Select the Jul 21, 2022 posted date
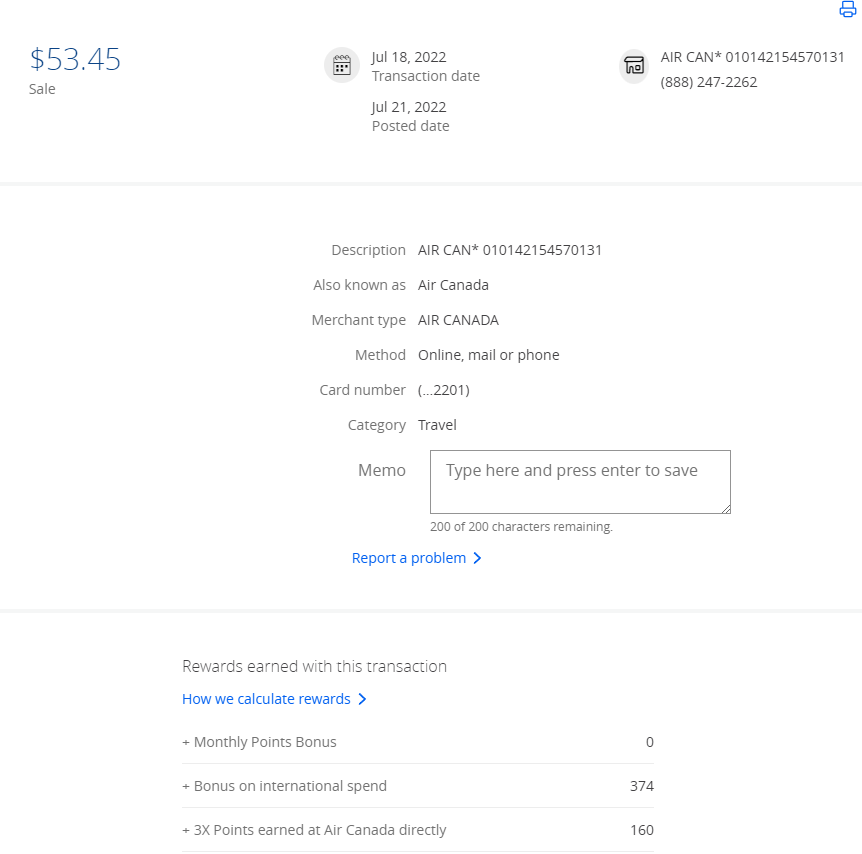Image resolution: width=862 pixels, height=854 pixels. [409, 107]
